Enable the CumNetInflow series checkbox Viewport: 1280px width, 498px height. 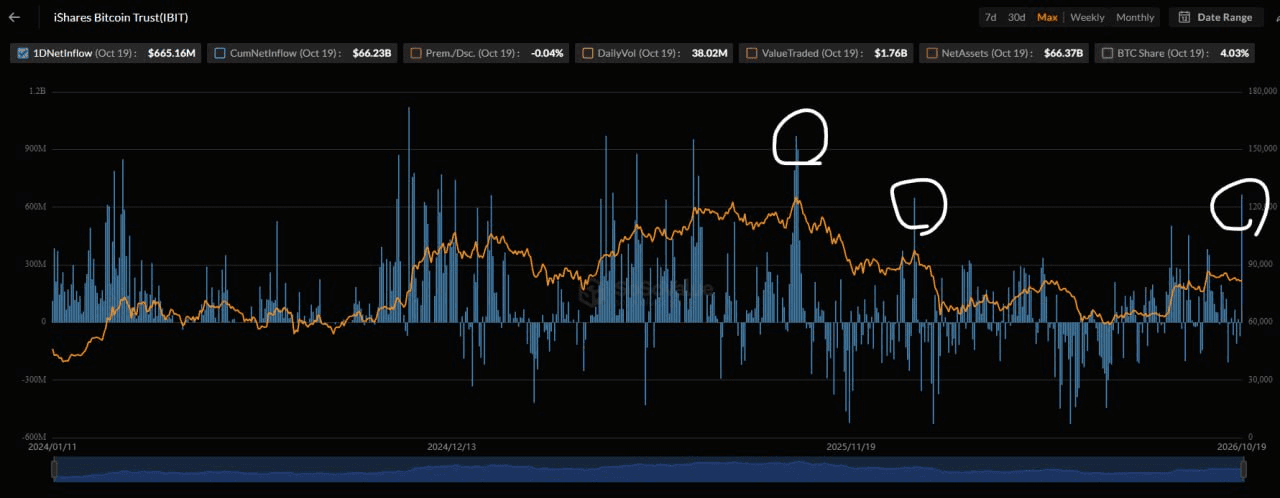click(219, 53)
